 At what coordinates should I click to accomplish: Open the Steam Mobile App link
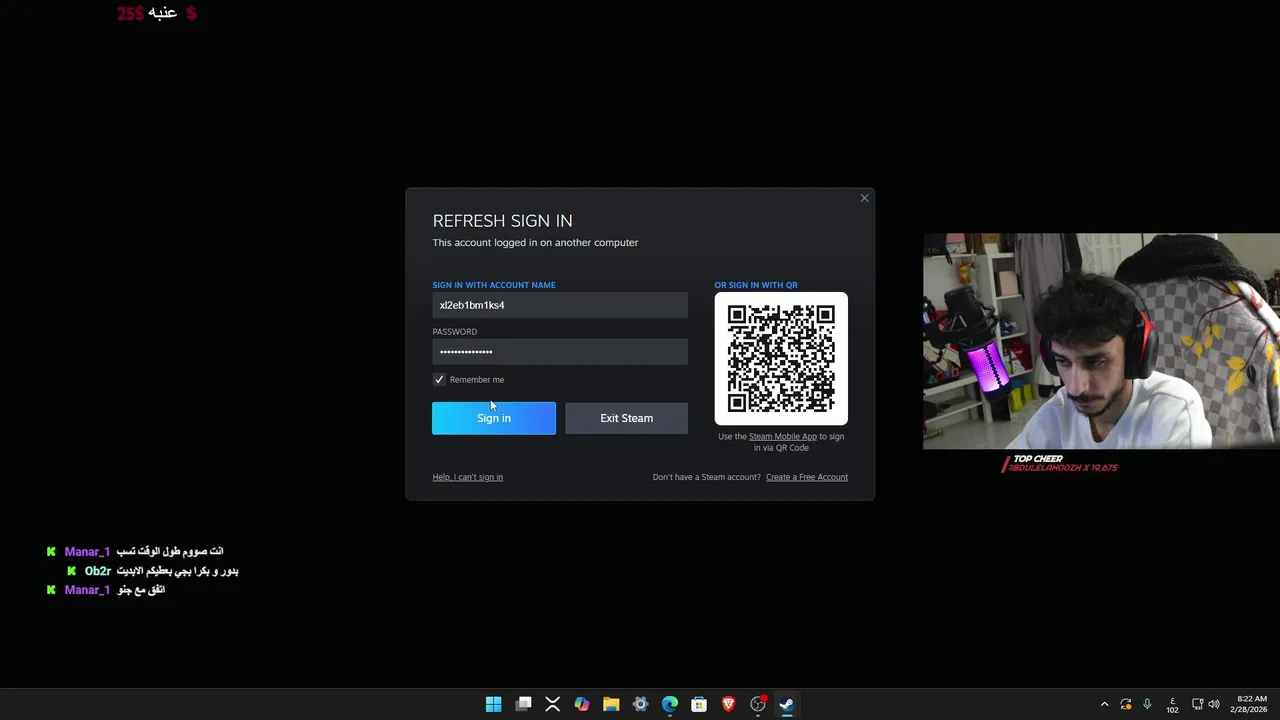pyautogui.click(x=782, y=436)
